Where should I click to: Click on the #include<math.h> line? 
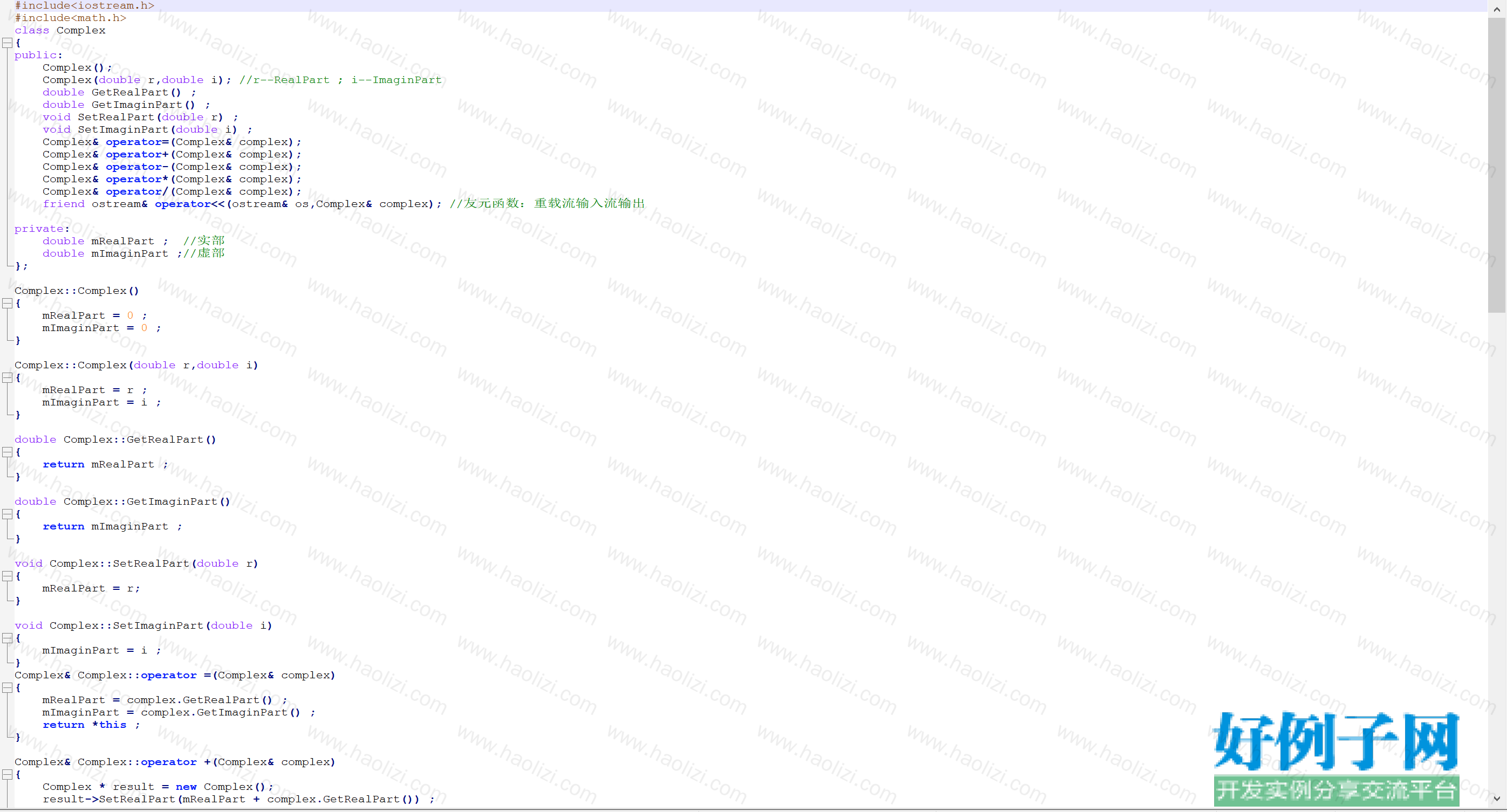70,18
